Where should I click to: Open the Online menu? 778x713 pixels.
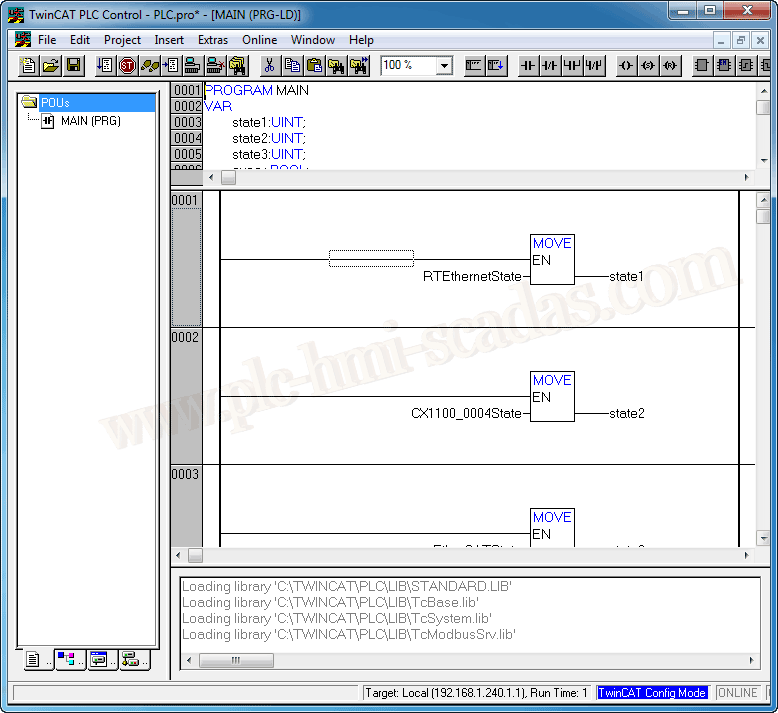tap(259, 40)
